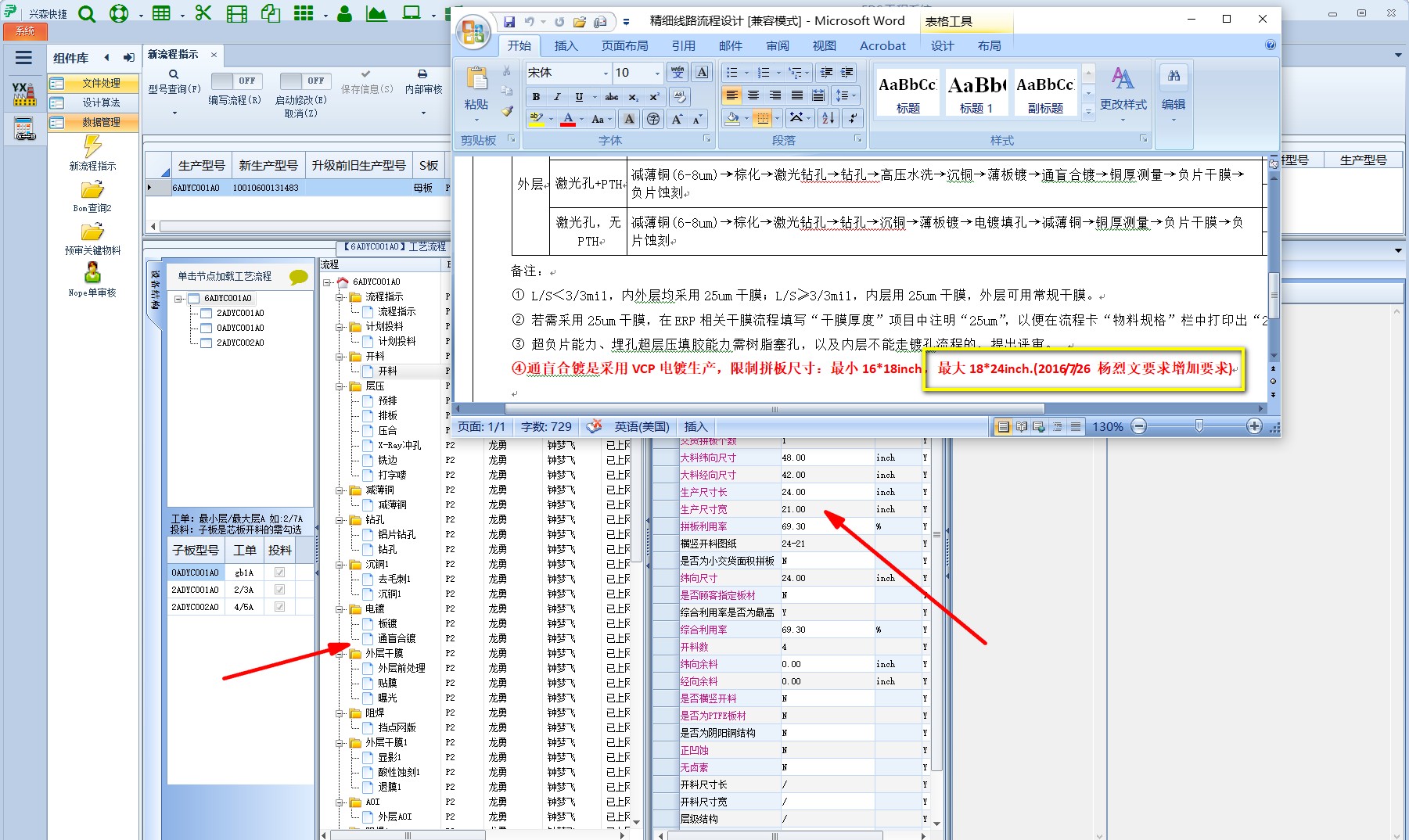Collapse the 6ADYC001A0 structure root node
Image resolution: width=1409 pixels, height=840 pixels.
pyautogui.click(x=179, y=298)
